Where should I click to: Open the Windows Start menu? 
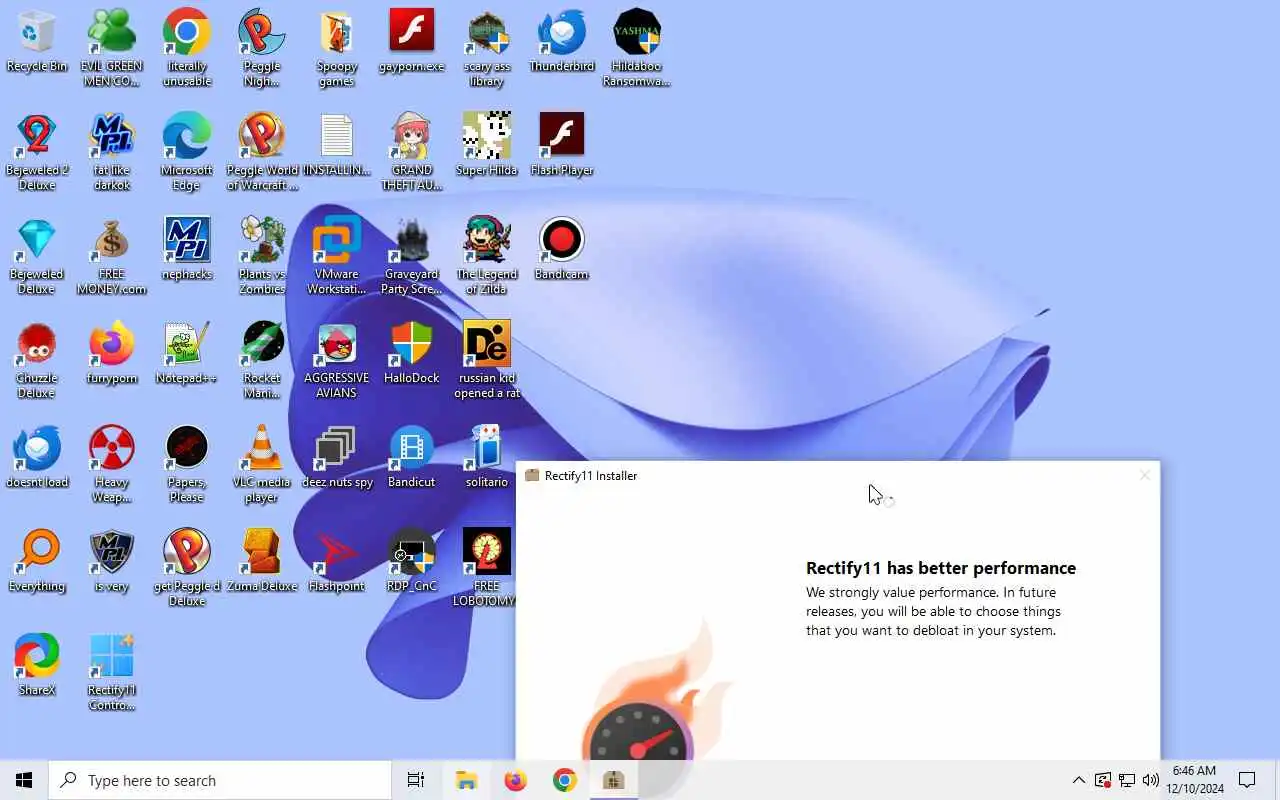tap(24, 780)
